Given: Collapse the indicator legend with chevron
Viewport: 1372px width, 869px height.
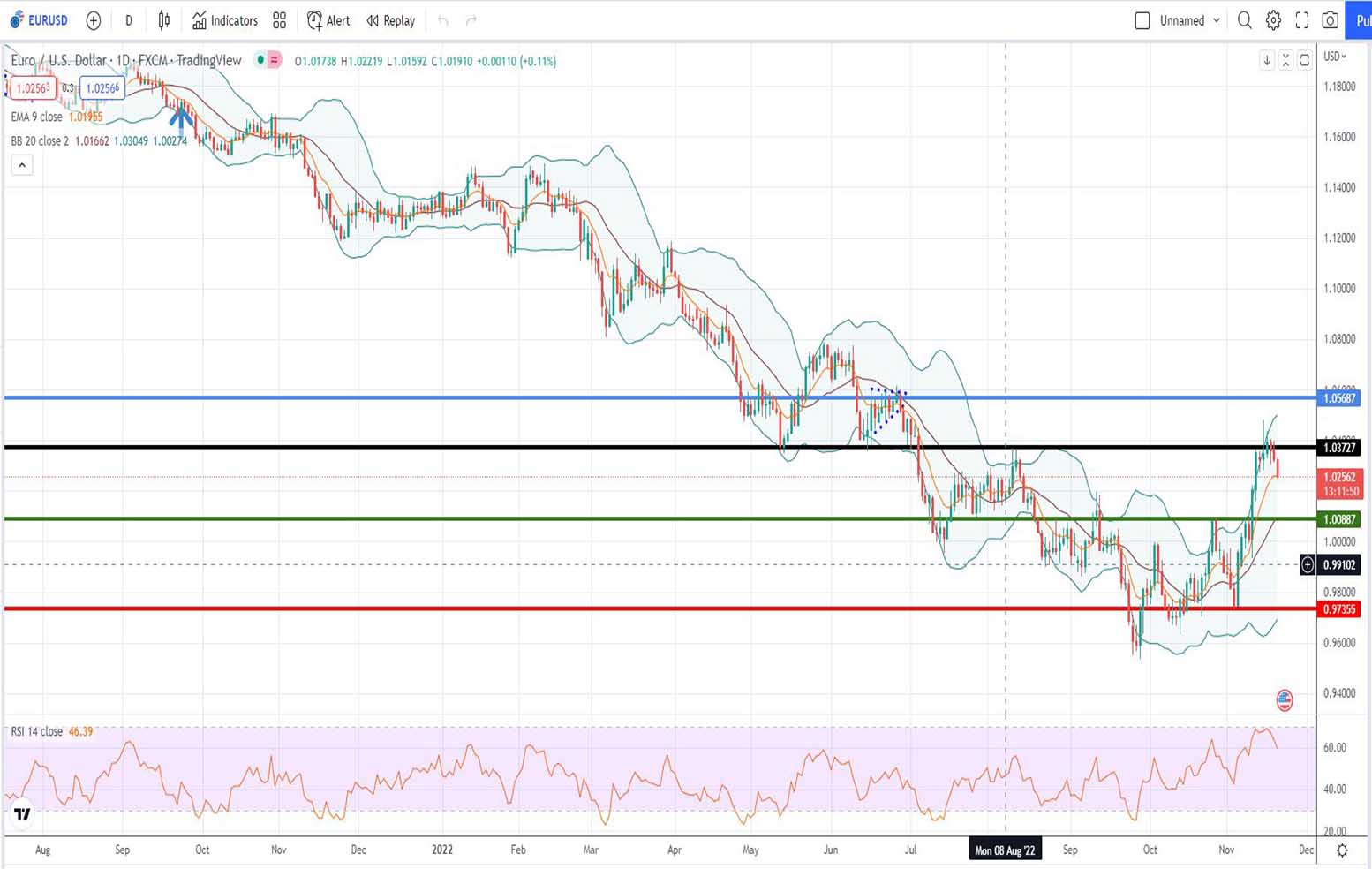Looking at the screenshot, I should 22,164.
